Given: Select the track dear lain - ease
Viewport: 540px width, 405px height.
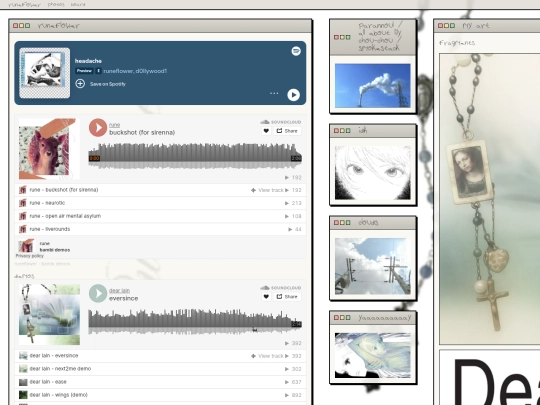Looking at the screenshot, I should click(48, 382).
